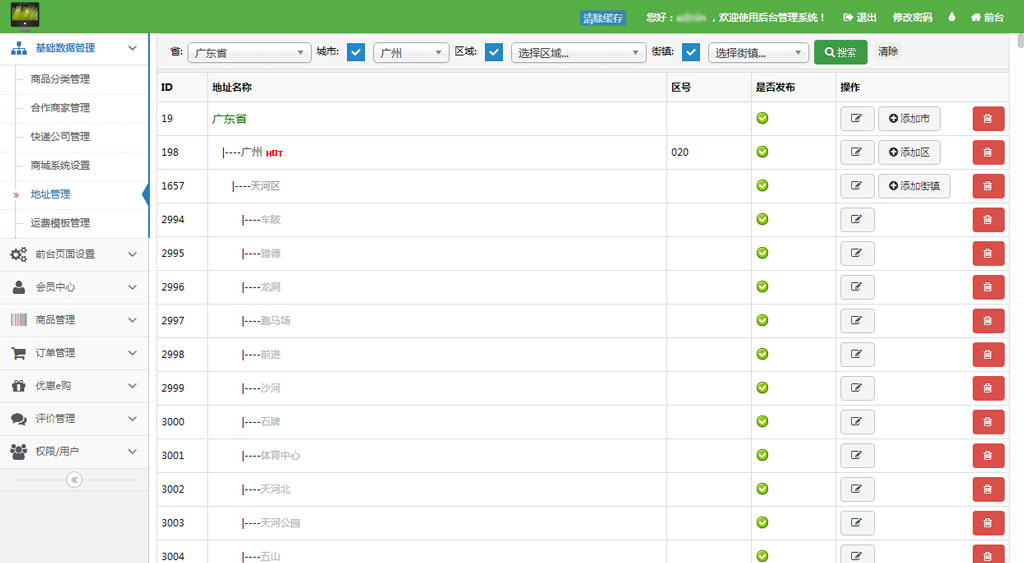Open 商城系统设置 in sidebar
The width and height of the screenshot is (1024, 563).
click(x=60, y=165)
